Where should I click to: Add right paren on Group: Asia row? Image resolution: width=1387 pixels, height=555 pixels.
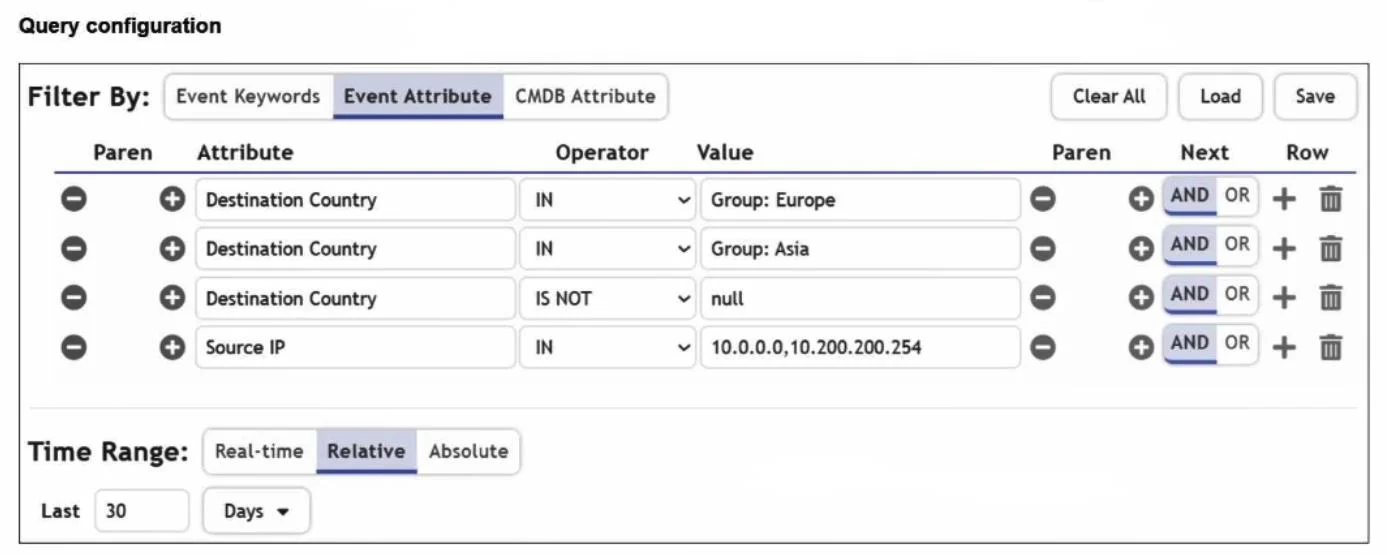(1141, 249)
